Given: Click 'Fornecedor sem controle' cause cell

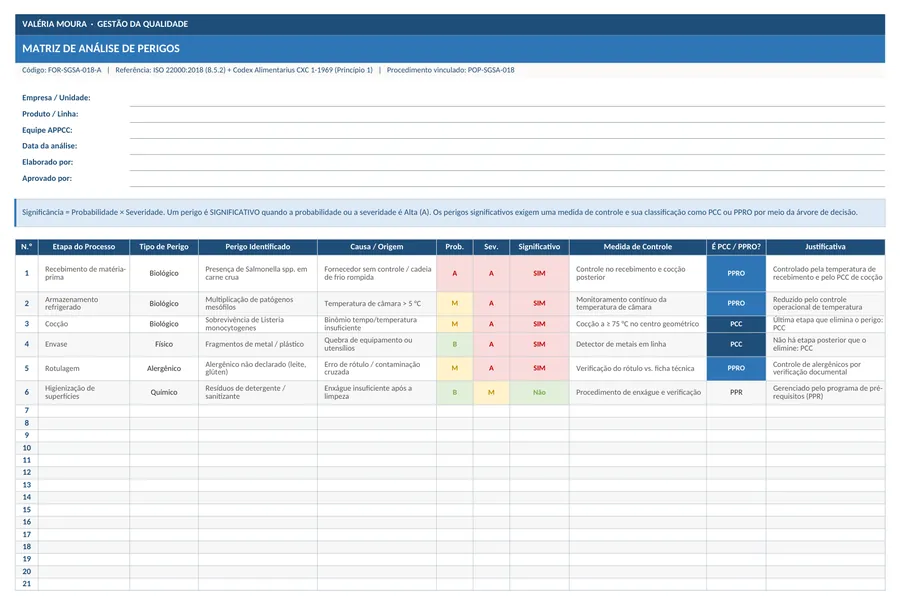Looking at the screenshot, I should (377, 273).
